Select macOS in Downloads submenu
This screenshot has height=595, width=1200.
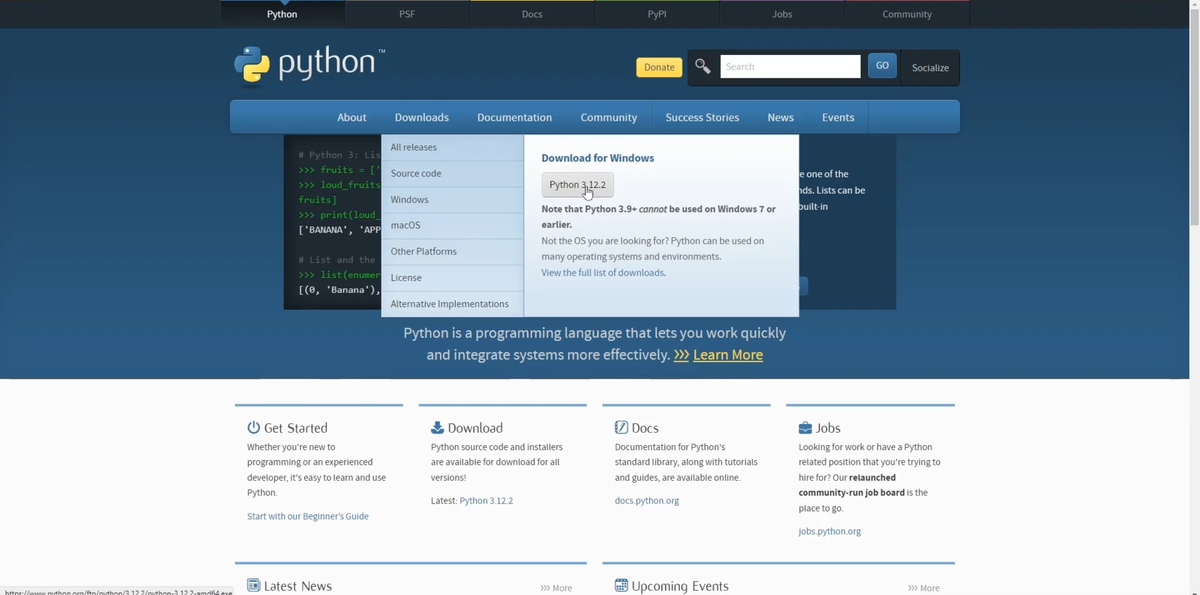[452, 225]
